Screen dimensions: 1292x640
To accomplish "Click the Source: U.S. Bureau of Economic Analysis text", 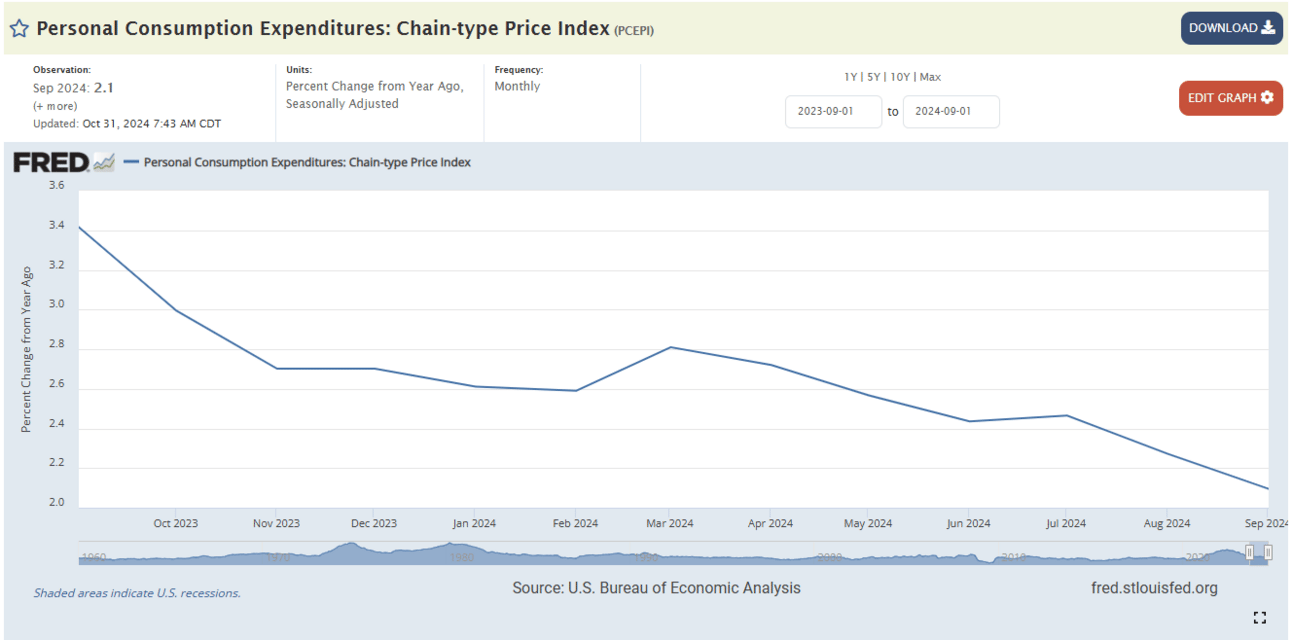I will [x=656, y=588].
